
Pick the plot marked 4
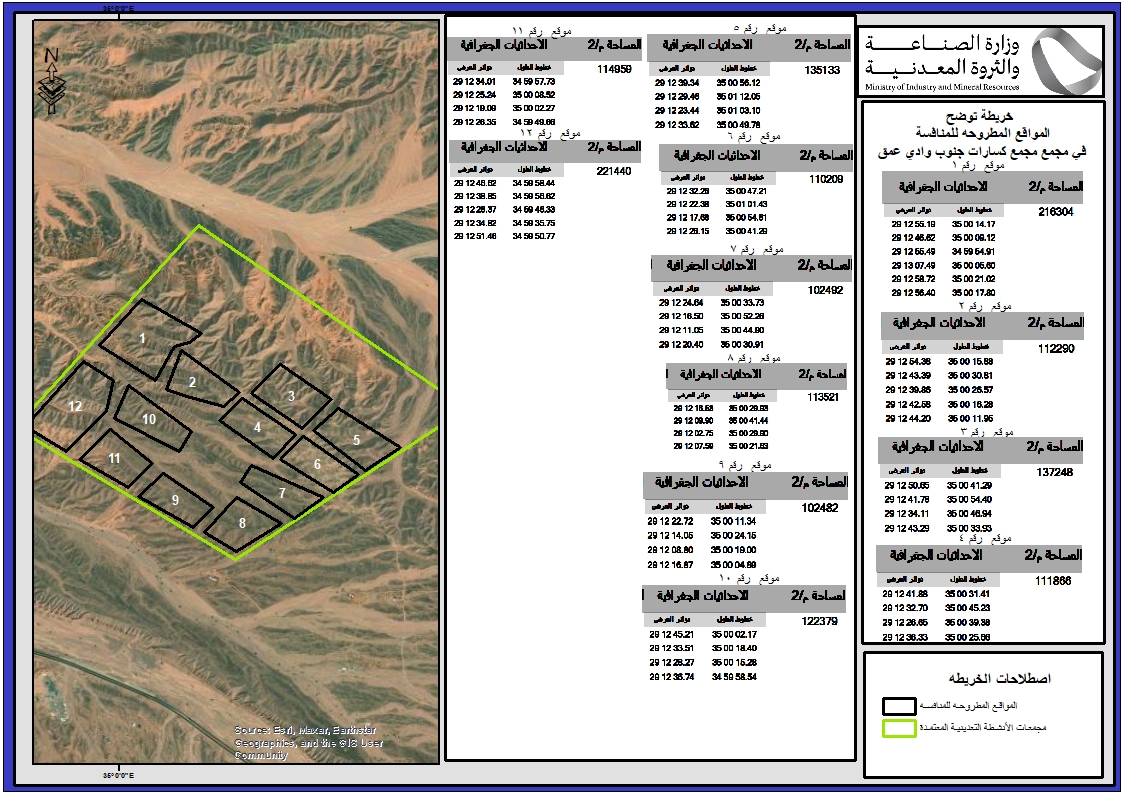pyautogui.click(x=257, y=427)
